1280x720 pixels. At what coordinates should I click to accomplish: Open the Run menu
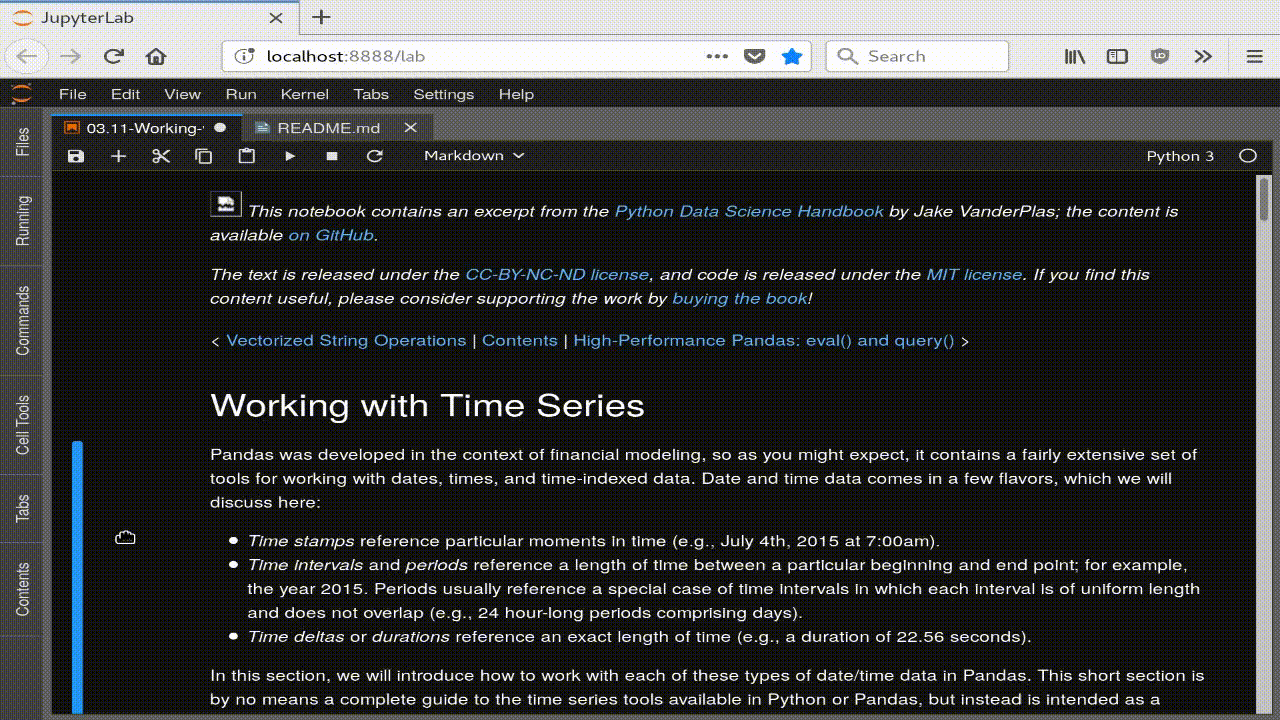tap(241, 94)
